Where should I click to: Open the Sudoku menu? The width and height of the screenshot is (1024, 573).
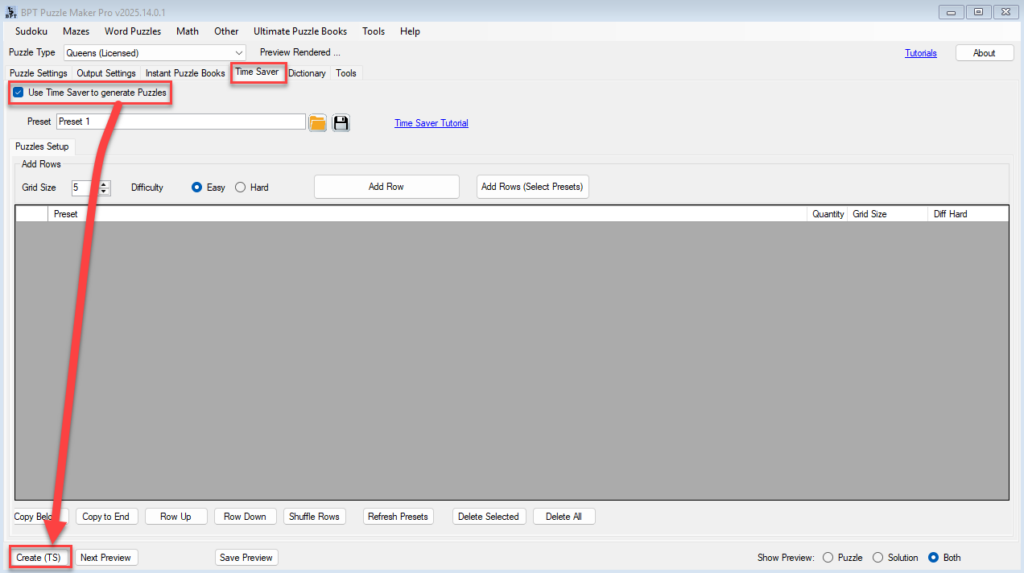pyautogui.click(x=31, y=31)
